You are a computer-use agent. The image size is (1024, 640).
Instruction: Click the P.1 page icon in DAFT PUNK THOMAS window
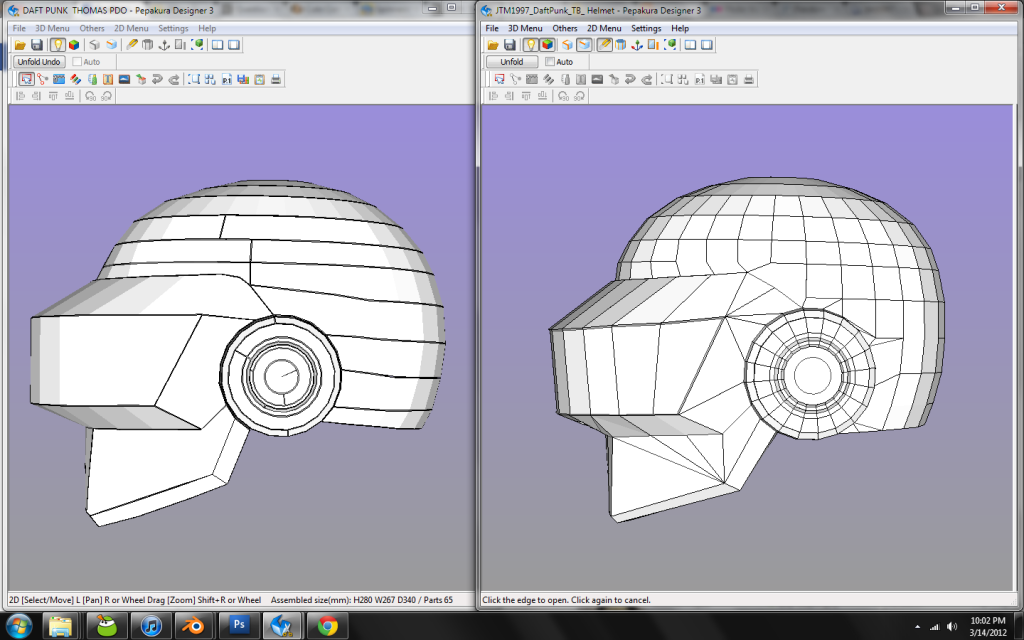(227, 79)
